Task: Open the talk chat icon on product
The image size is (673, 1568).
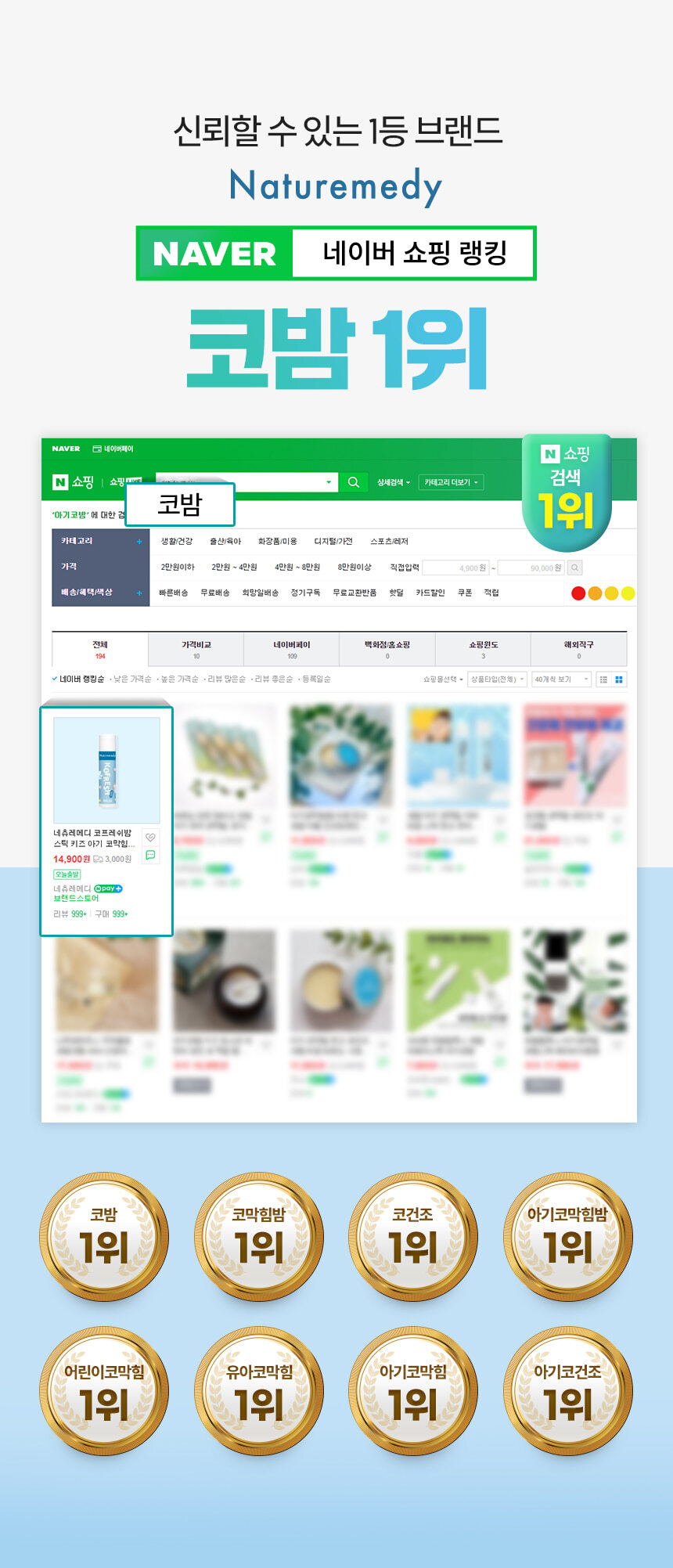Action: point(150,855)
